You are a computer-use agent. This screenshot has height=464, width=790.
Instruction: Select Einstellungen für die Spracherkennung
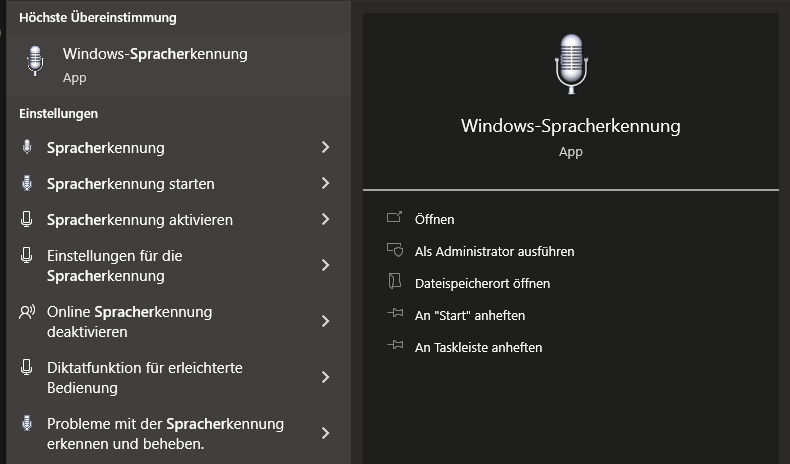tap(178, 266)
